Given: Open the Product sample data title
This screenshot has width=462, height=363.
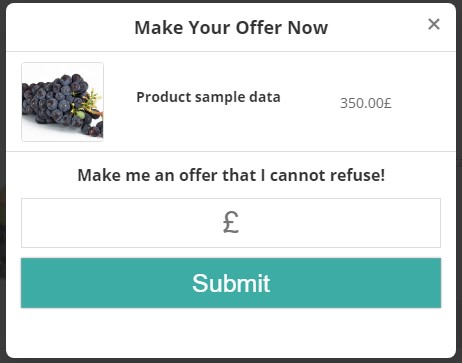Looking at the screenshot, I should click(208, 97).
